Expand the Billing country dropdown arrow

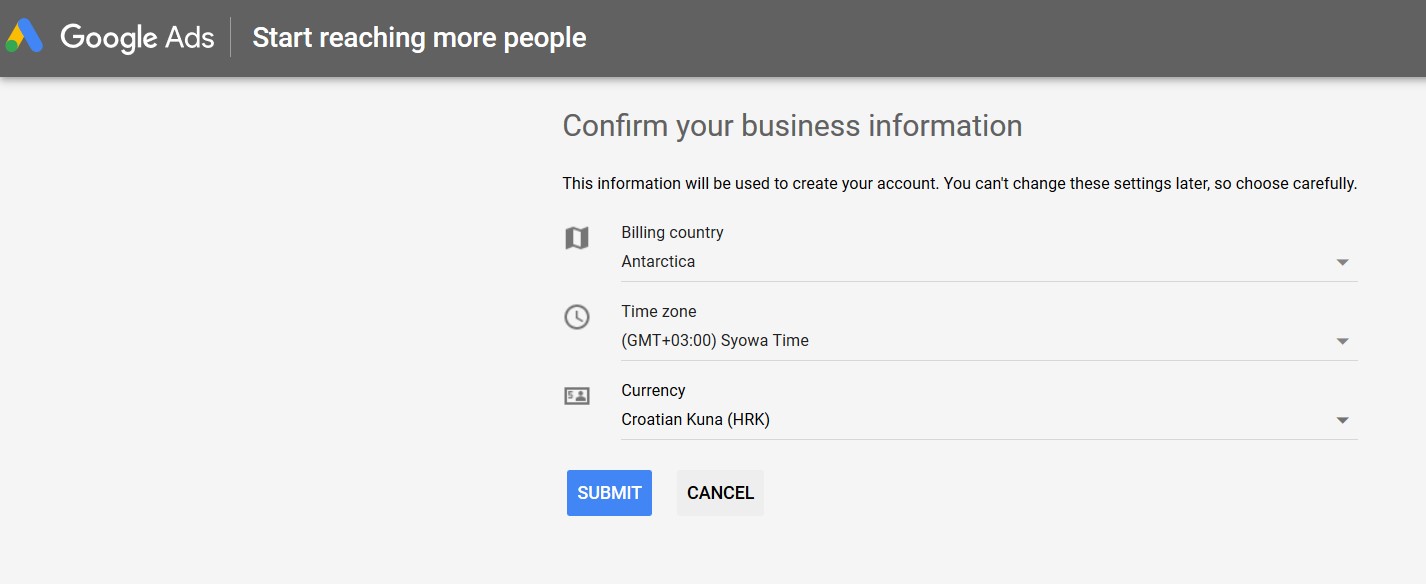tap(1342, 262)
